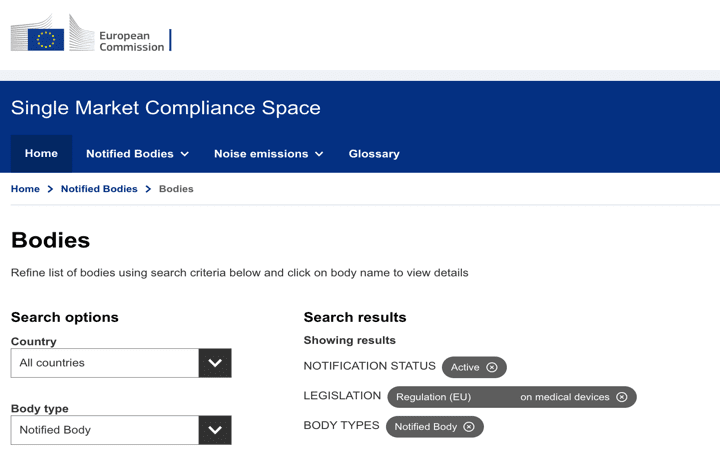Click the Bodies breadcrumb text
Viewport: 720px width, 450px height.
click(x=176, y=189)
